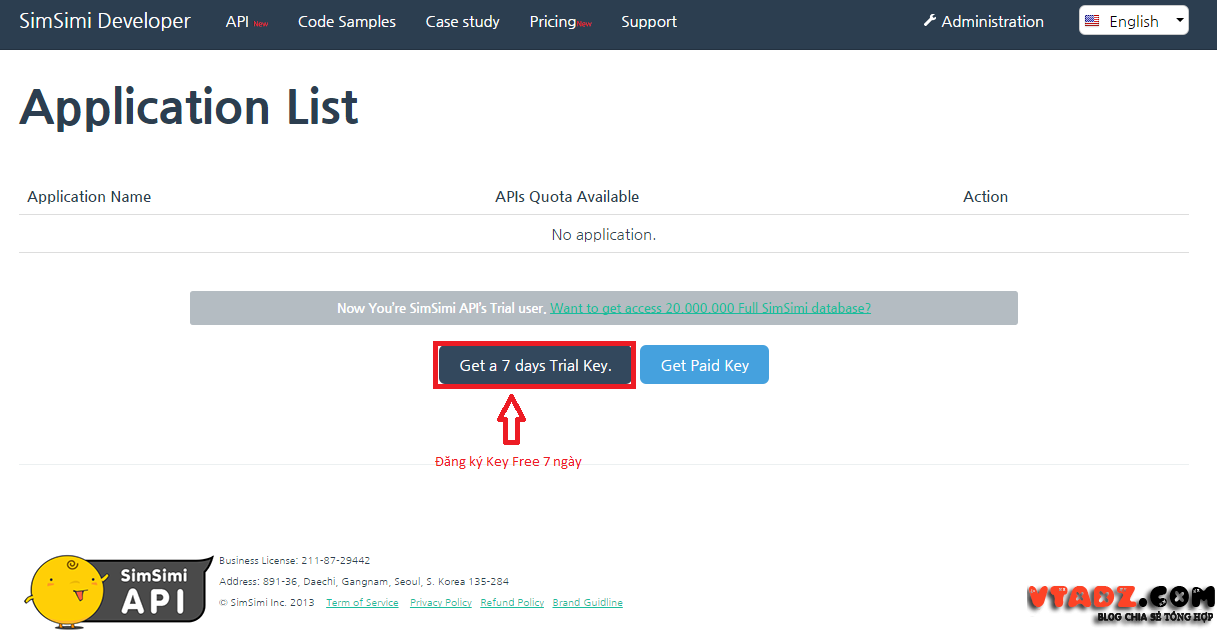The image size is (1217, 633).
Task: Open the Brand Guidline link
Action: coord(588,603)
